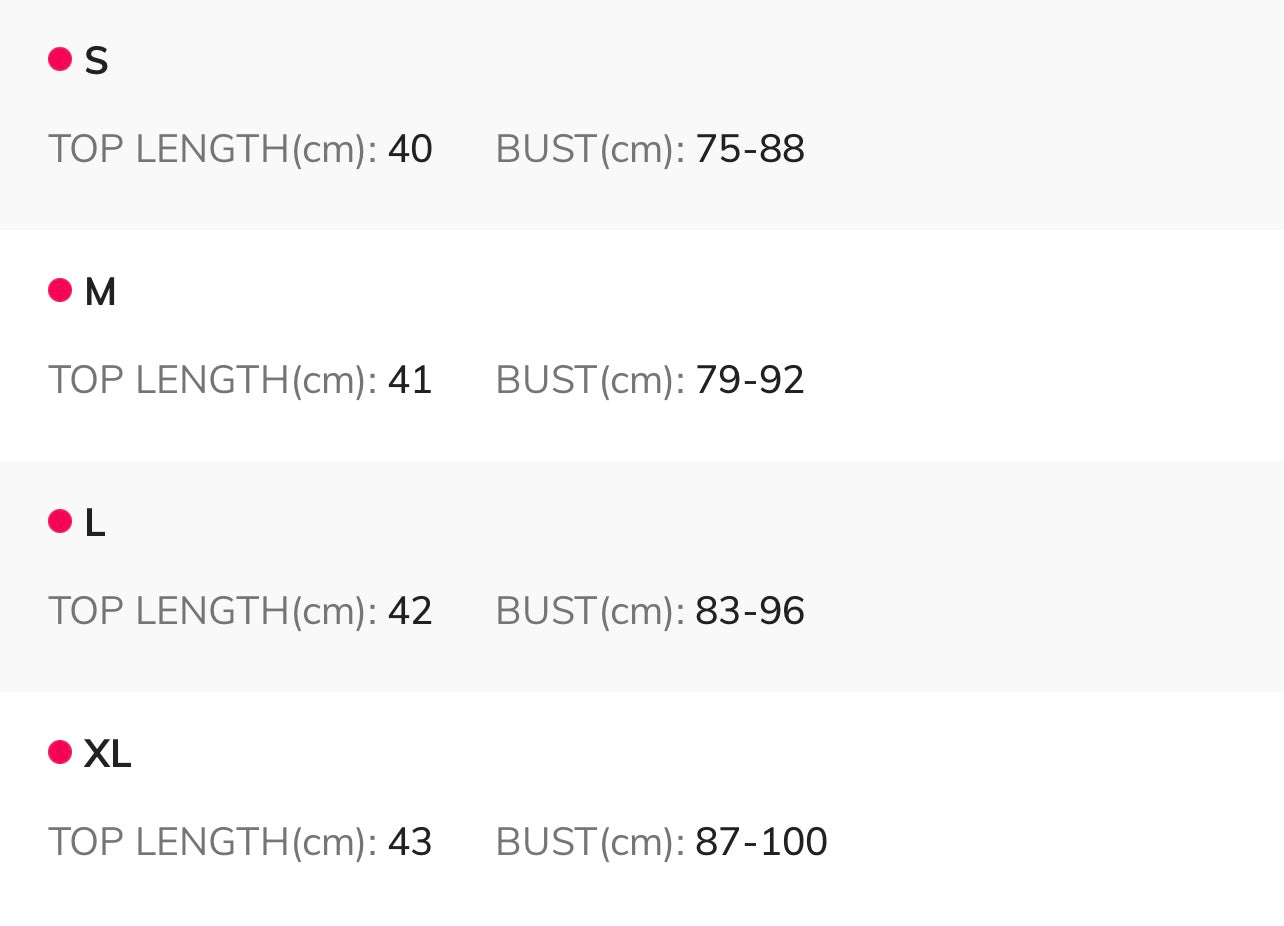Viewport: 1284px width, 926px height.
Task: Click the bust range 83-96
Action: click(x=750, y=612)
